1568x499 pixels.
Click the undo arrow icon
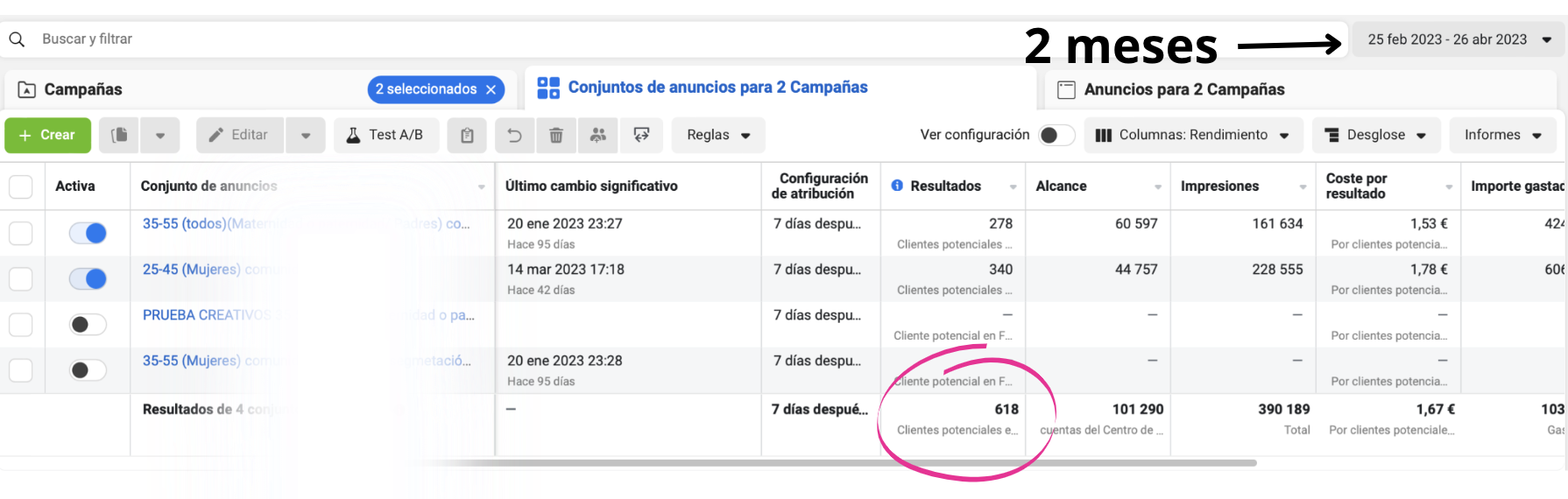click(x=514, y=135)
